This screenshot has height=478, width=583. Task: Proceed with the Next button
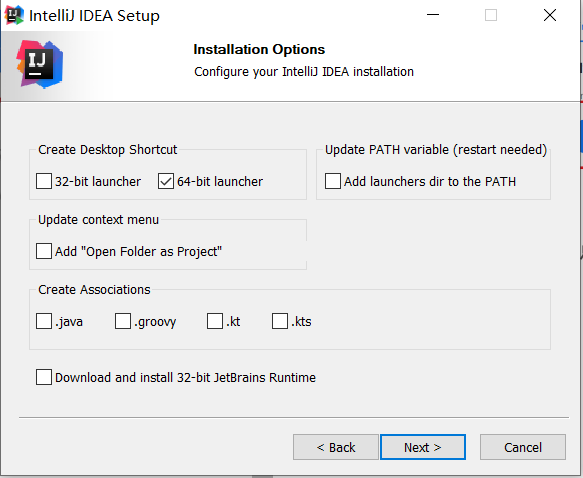pyautogui.click(x=423, y=447)
